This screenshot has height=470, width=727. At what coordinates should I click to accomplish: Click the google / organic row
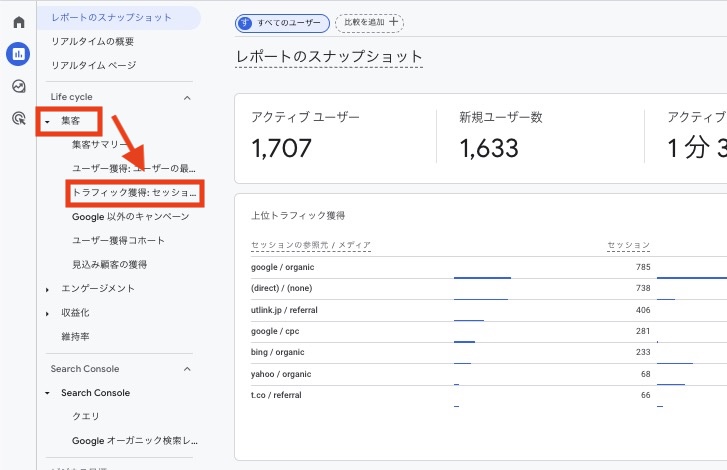pos(282,267)
